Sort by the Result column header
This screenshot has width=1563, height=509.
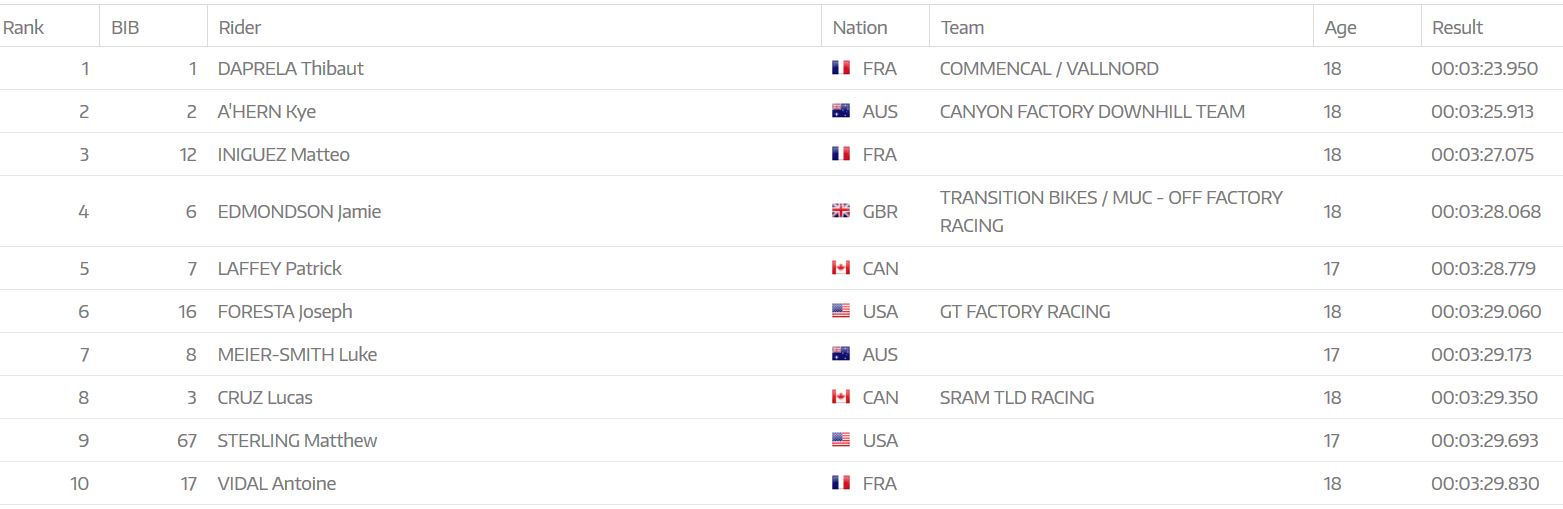(x=1457, y=28)
